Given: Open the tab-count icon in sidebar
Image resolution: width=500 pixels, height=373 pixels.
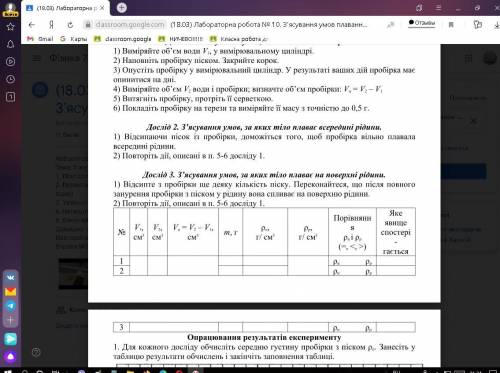Looking at the screenshot, I should (10, 97).
